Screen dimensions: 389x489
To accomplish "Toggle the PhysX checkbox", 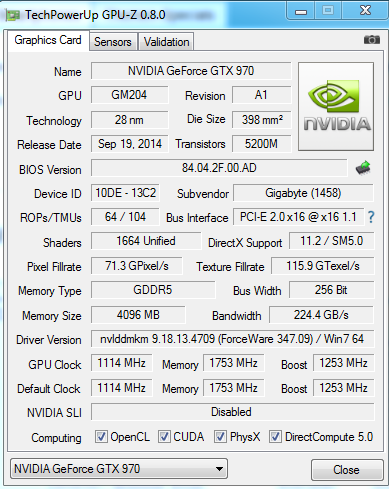I will click(x=220, y=436).
